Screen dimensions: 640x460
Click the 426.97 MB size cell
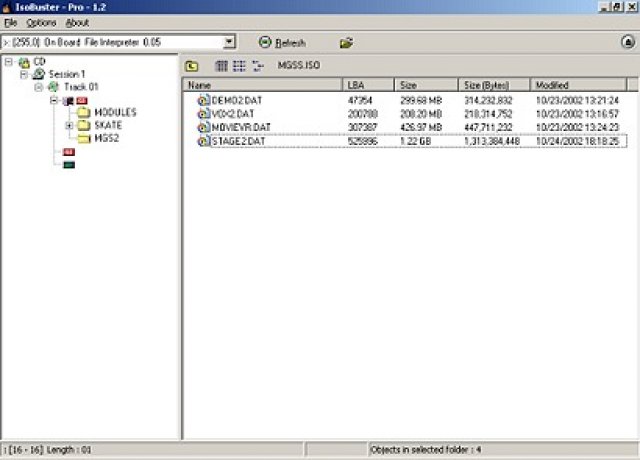[x=421, y=127]
